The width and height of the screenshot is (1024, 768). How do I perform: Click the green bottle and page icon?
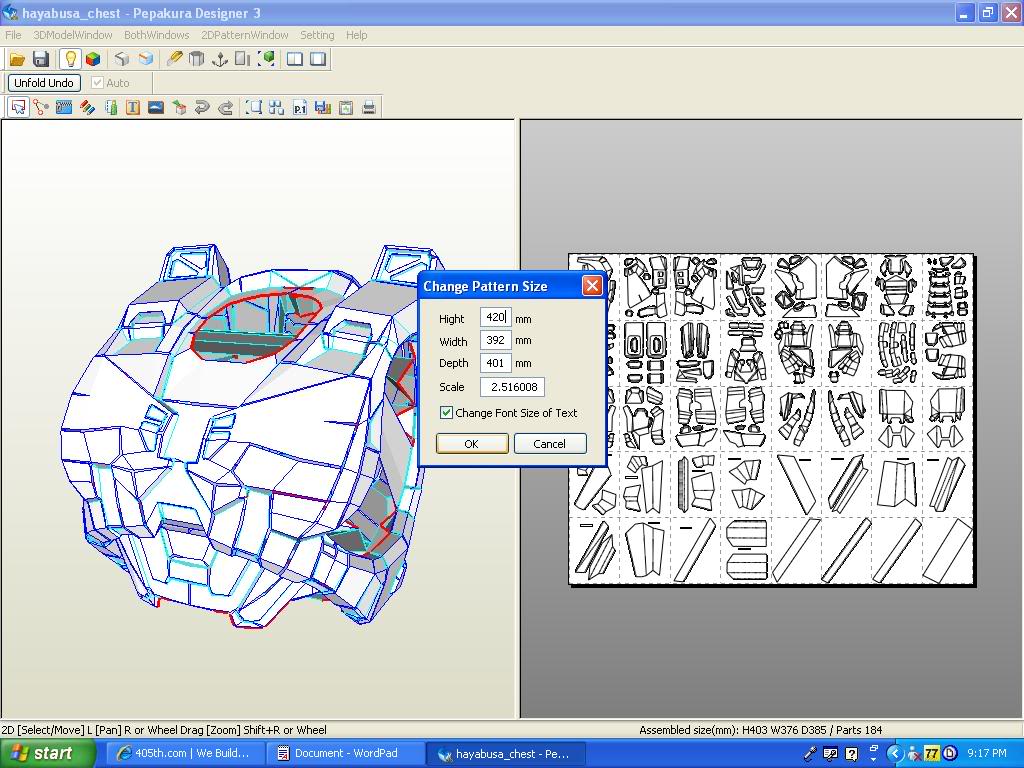point(110,108)
